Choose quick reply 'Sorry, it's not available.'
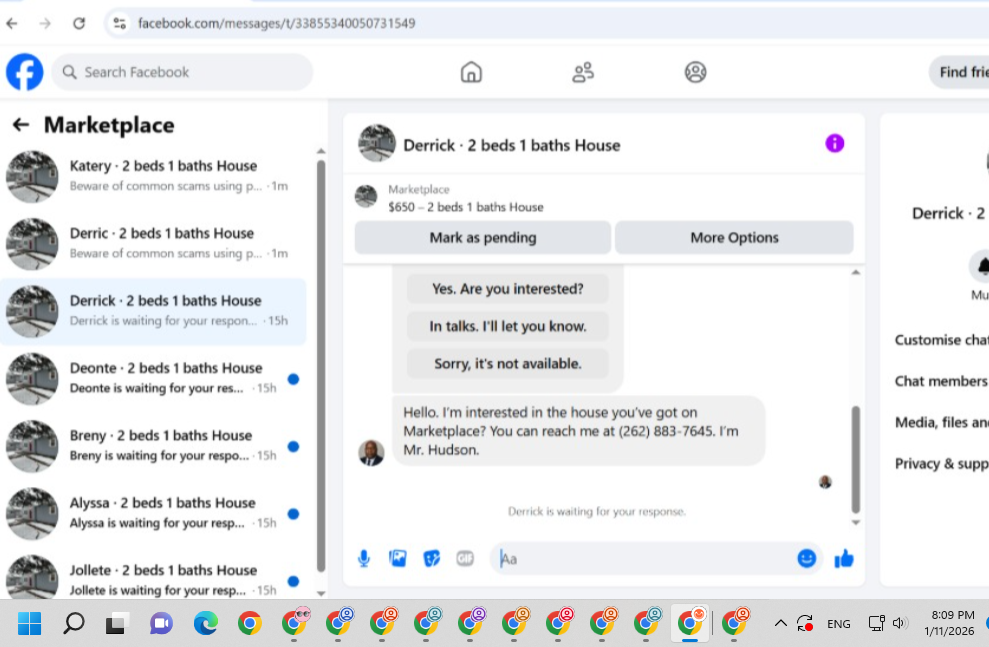Viewport: 989px width, 647px height. point(508,363)
